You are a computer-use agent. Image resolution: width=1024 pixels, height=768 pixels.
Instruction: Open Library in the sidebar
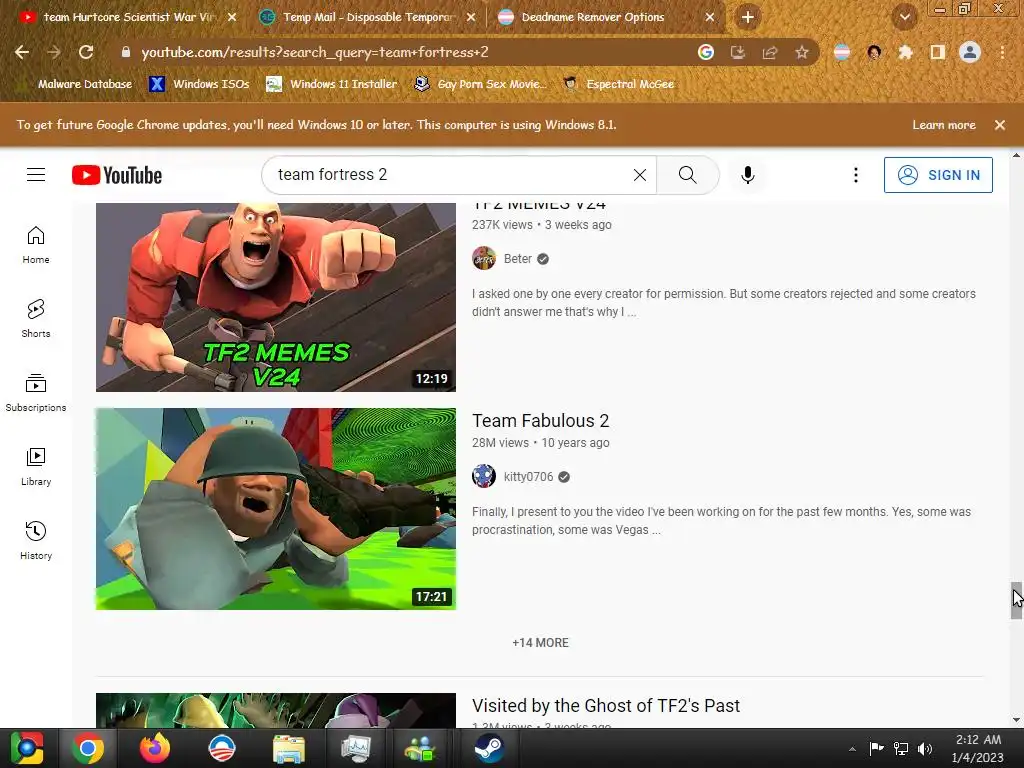(36, 466)
